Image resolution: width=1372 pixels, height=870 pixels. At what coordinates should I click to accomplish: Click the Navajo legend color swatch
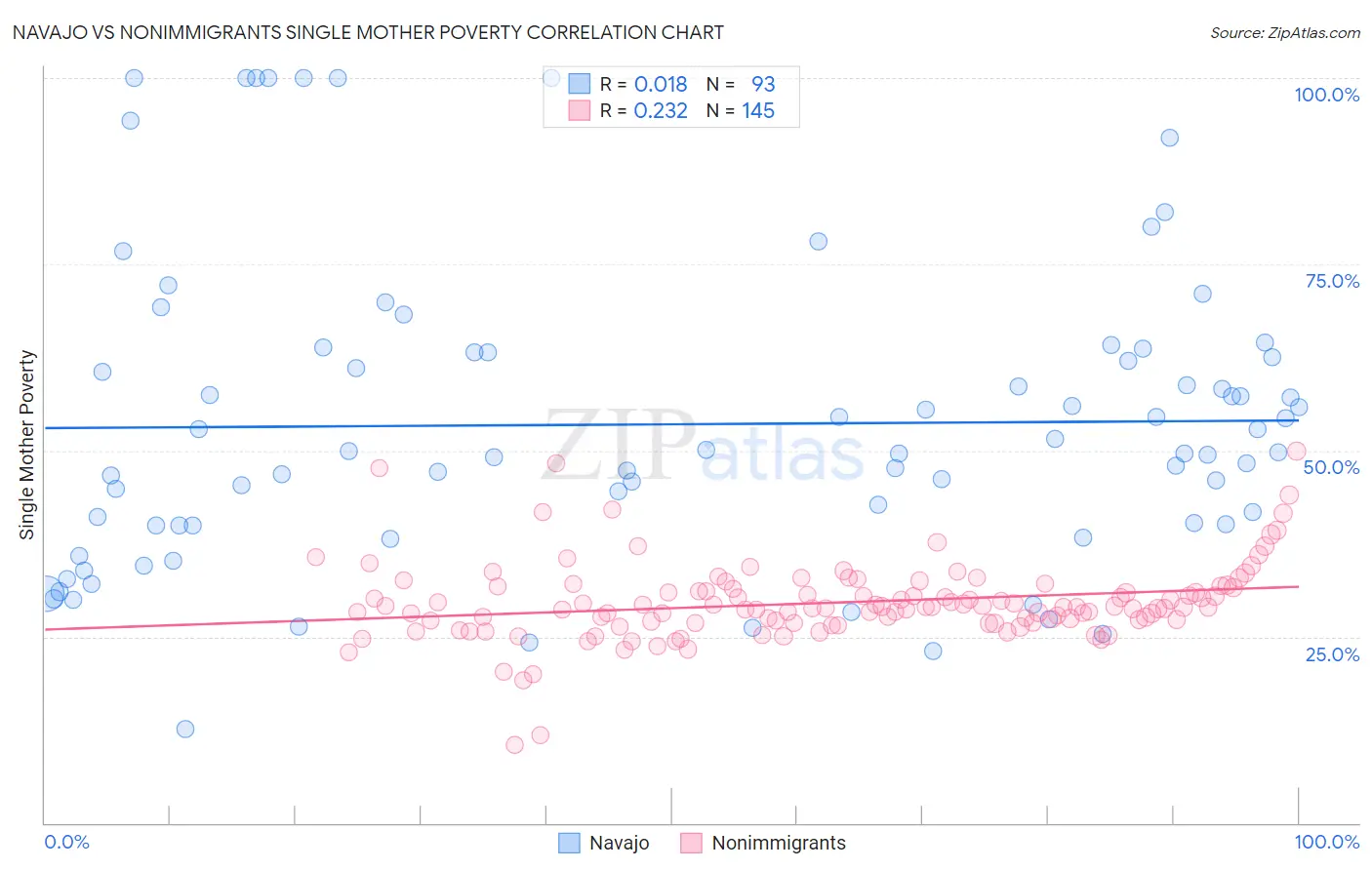click(569, 843)
